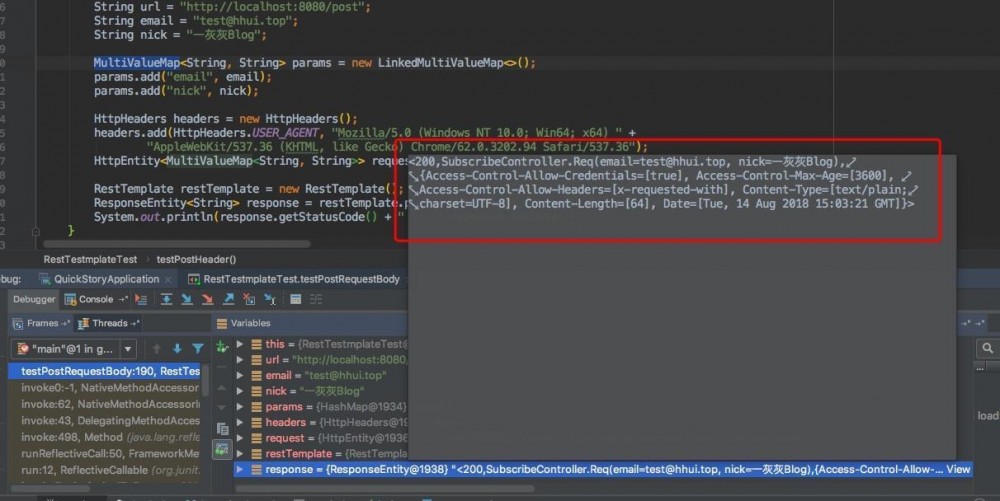Click editor horizontal scrollbar

click(x=177, y=243)
